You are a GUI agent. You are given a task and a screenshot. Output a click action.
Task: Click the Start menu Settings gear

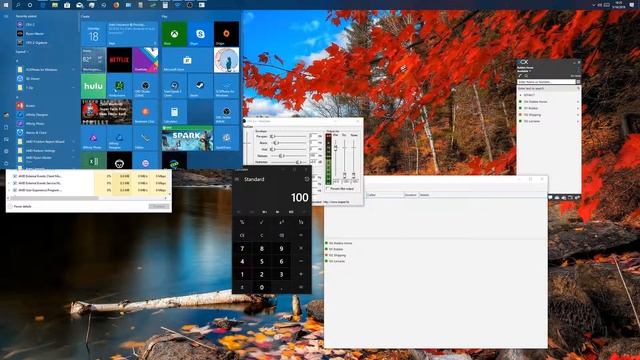[6, 151]
